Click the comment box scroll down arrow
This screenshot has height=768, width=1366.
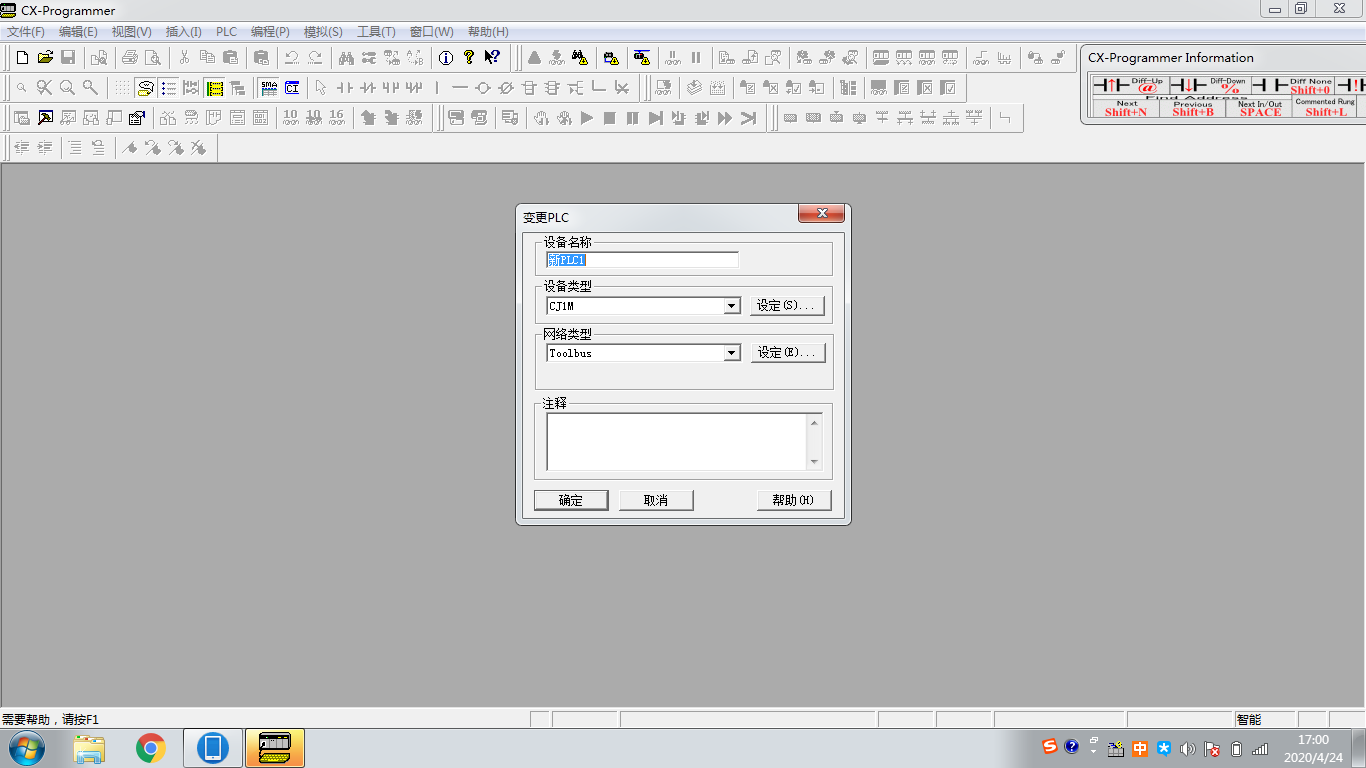[815, 462]
